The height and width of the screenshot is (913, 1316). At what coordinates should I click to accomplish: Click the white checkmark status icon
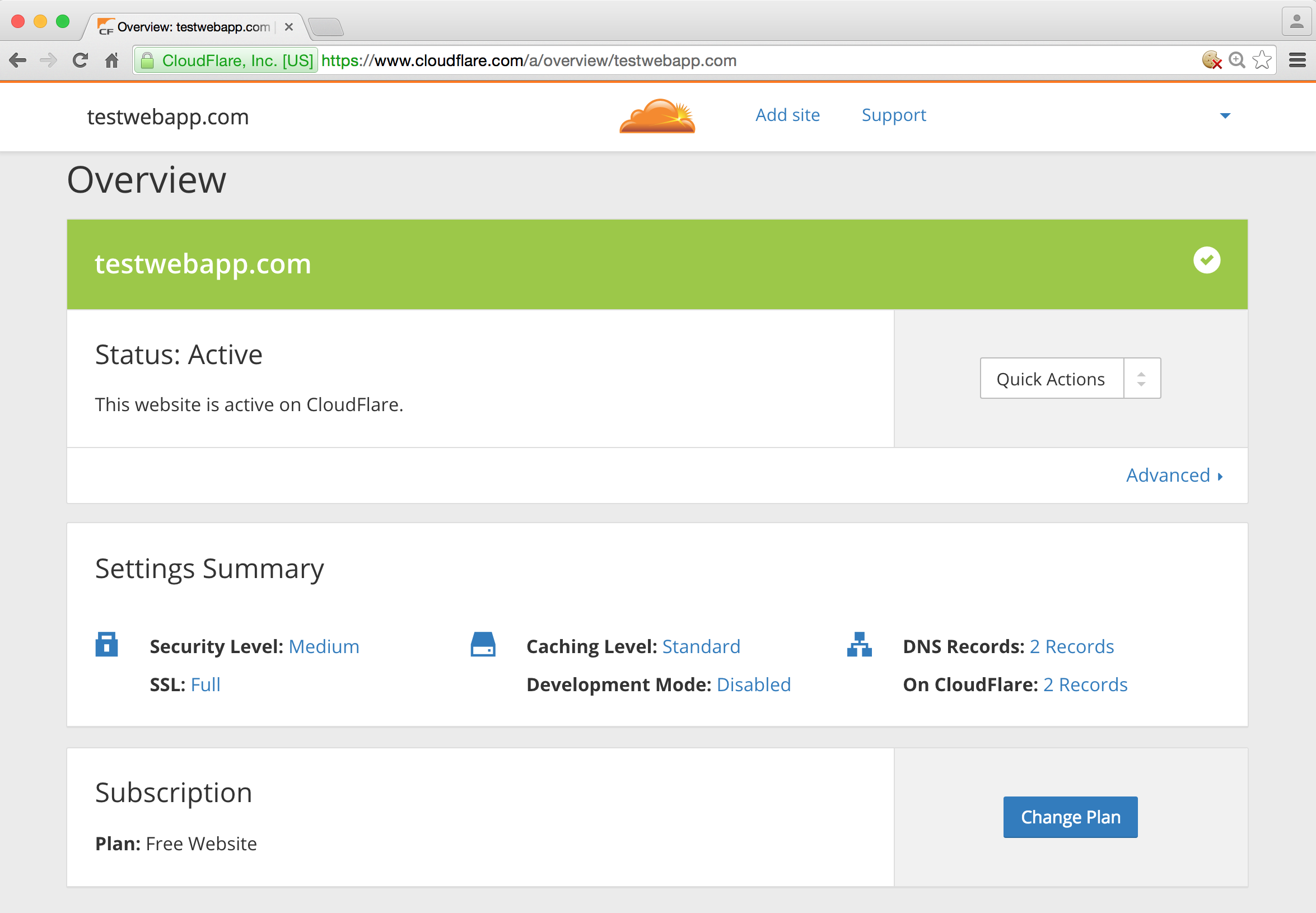point(1206,260)
